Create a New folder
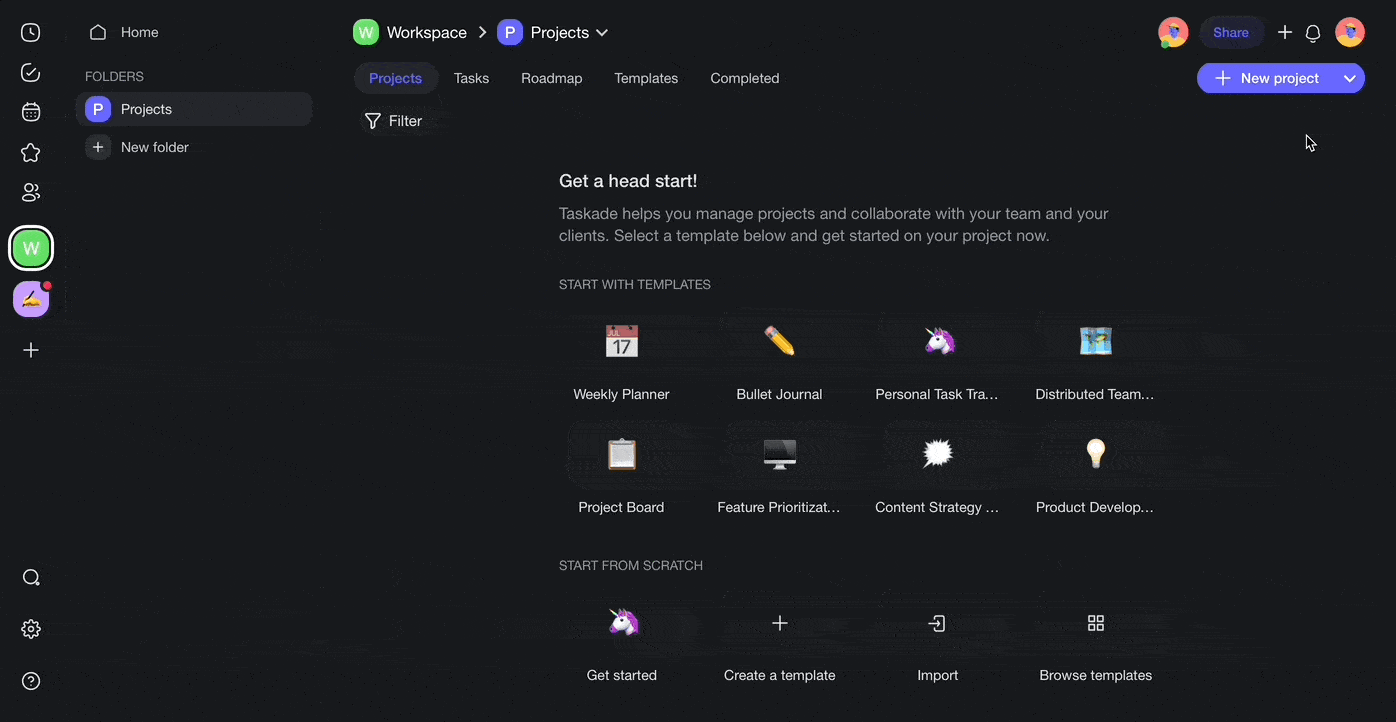 [x=154, y=147]
